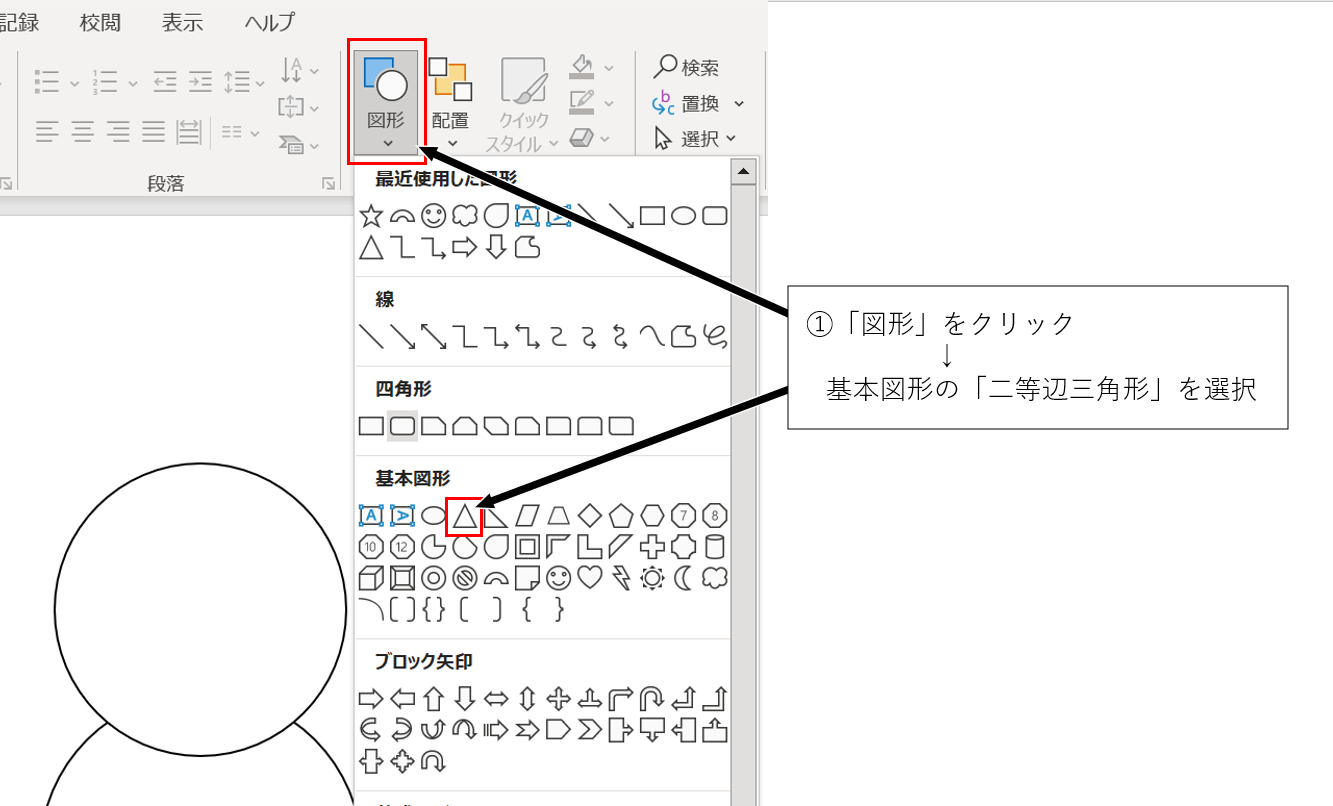Choose the left block arrow in ブロック矢印
This screenshot has width=1333, height=806.
point(402,698)
